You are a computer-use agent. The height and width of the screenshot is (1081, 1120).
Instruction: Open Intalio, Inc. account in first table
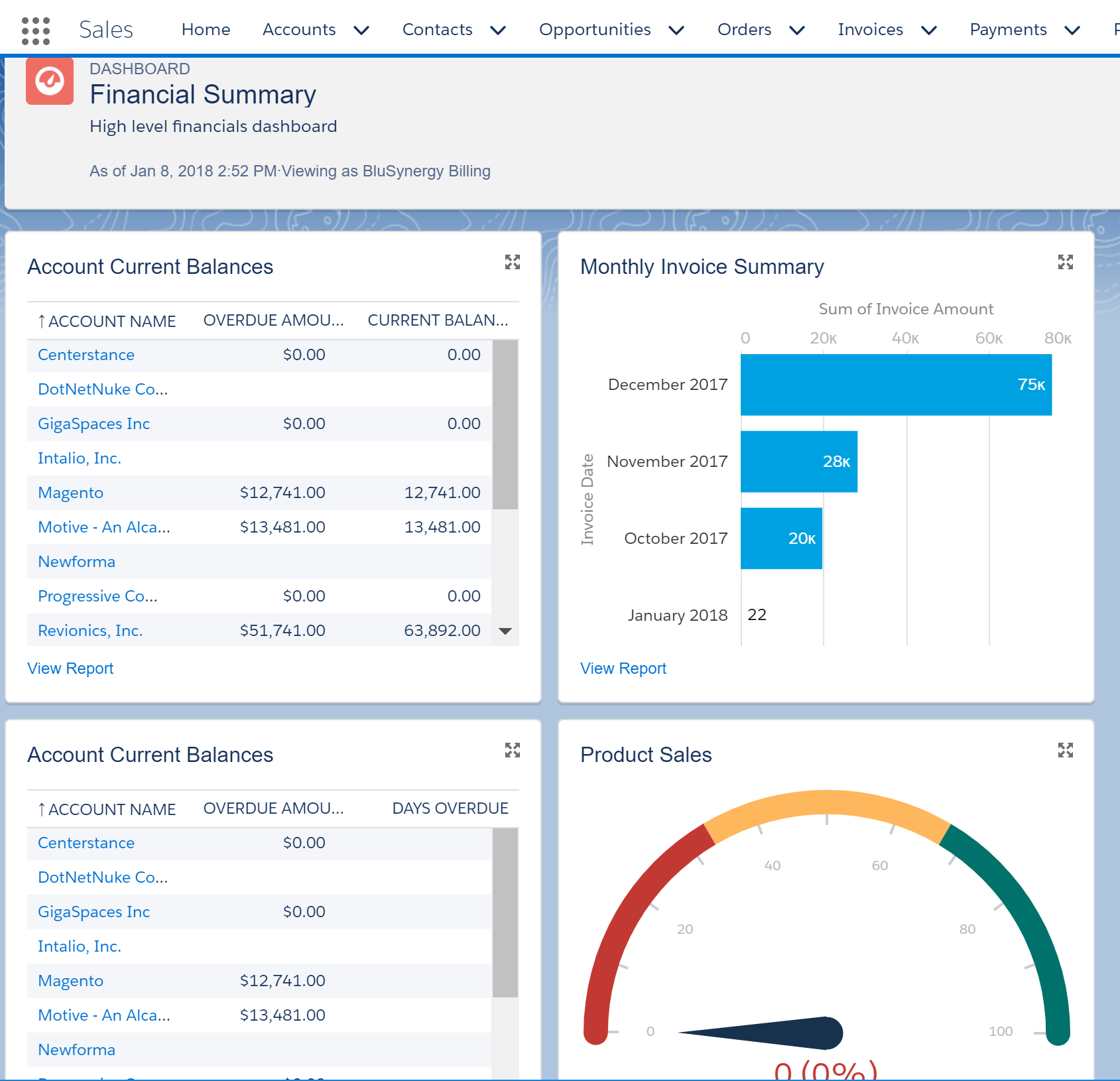pyautogui.click(x=80, y=458)
